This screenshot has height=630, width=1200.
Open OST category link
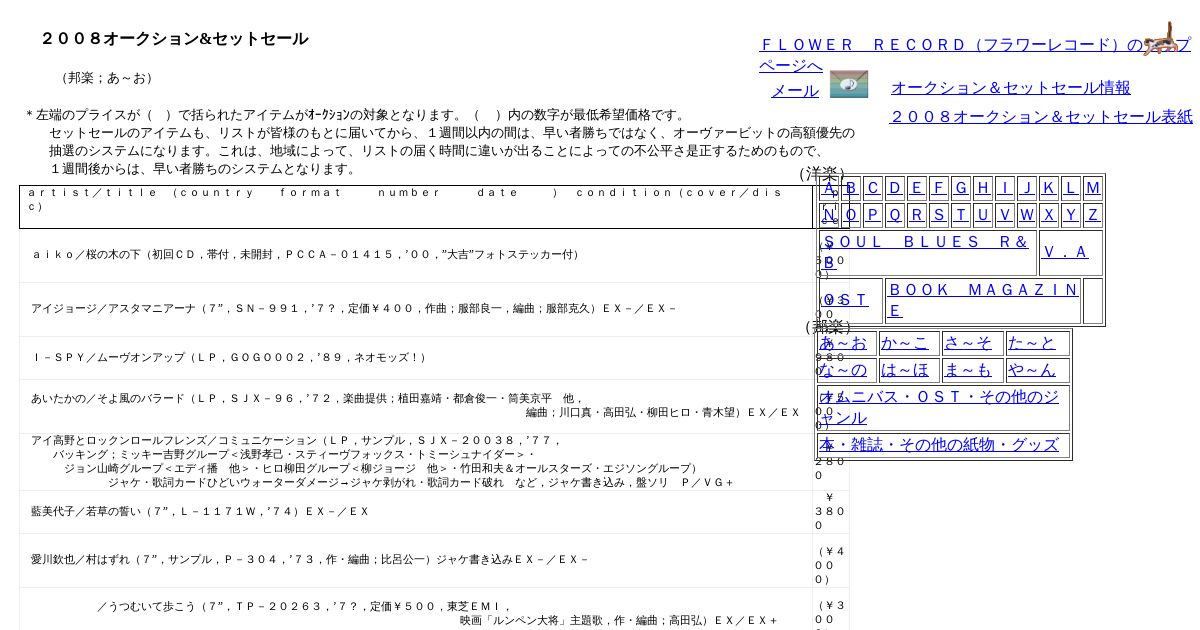tap(846, 300)
